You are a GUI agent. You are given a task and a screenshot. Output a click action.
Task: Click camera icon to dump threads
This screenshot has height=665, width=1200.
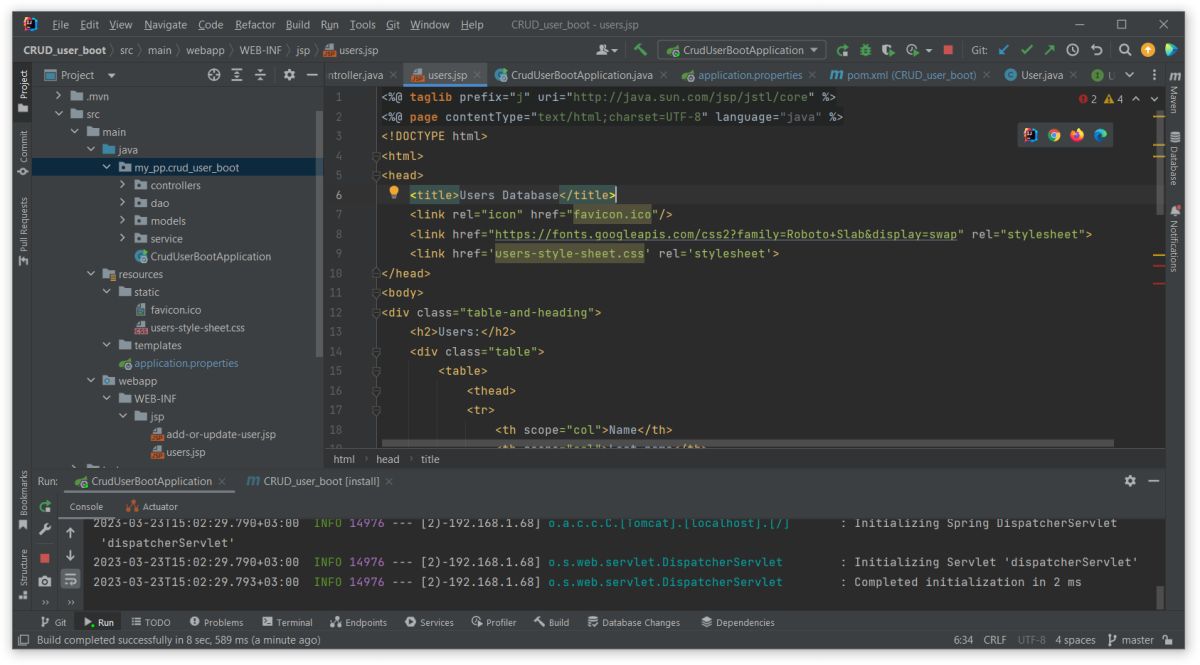pyautogui.click(x=45, y=581)
